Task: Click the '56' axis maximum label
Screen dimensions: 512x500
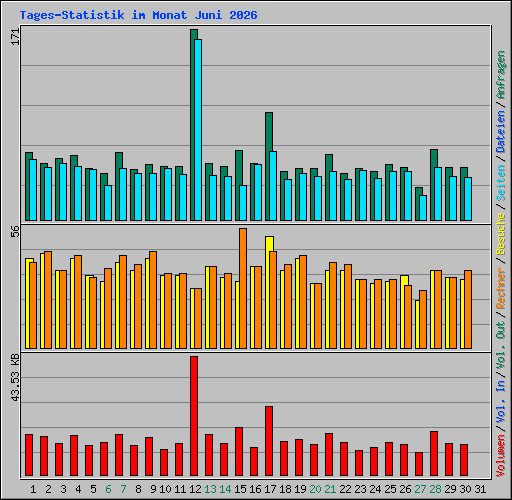Action: [15, 232]
